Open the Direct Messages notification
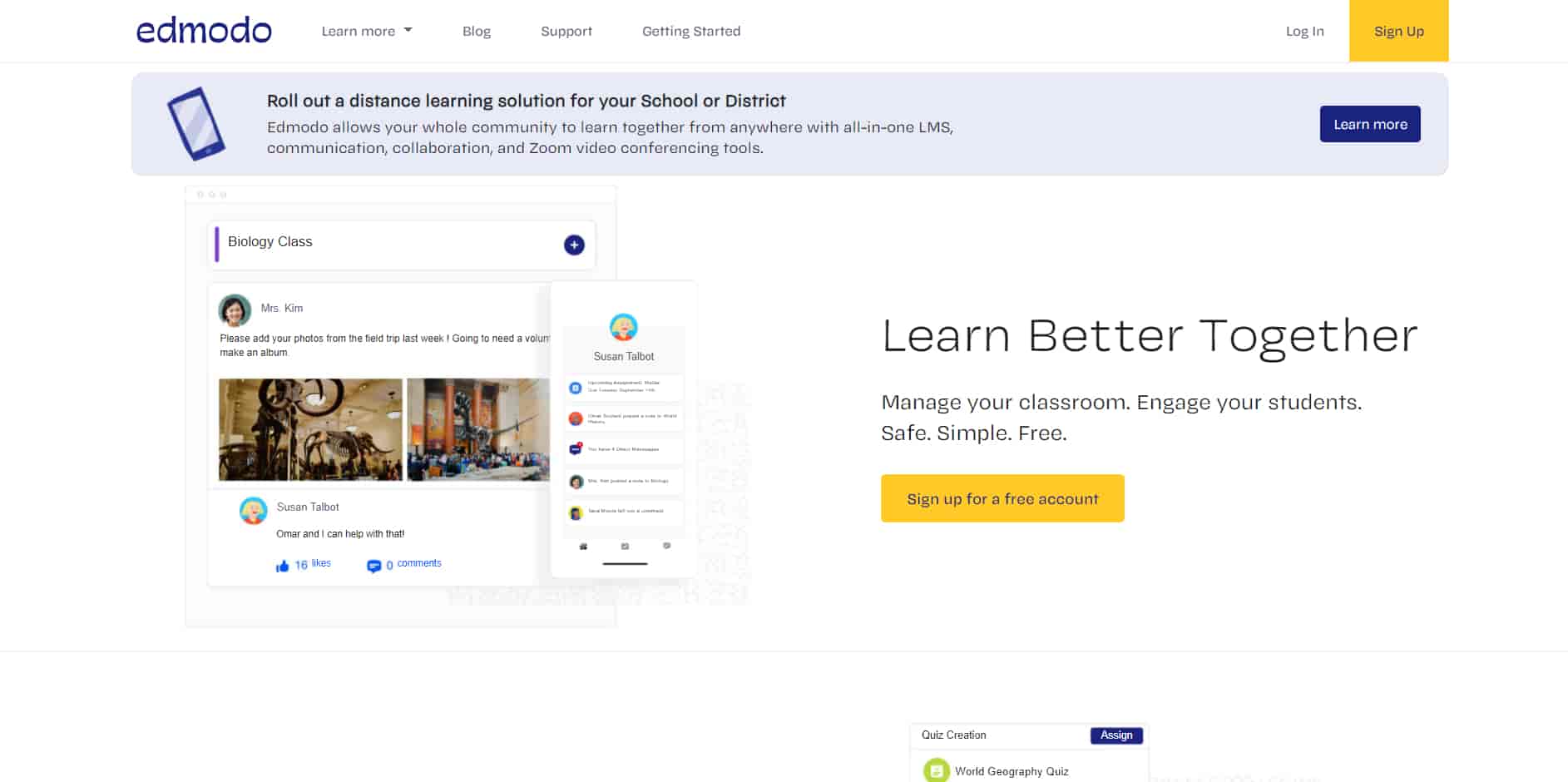The height and width of the screenshot is (782, 1568). pos(623,449)
